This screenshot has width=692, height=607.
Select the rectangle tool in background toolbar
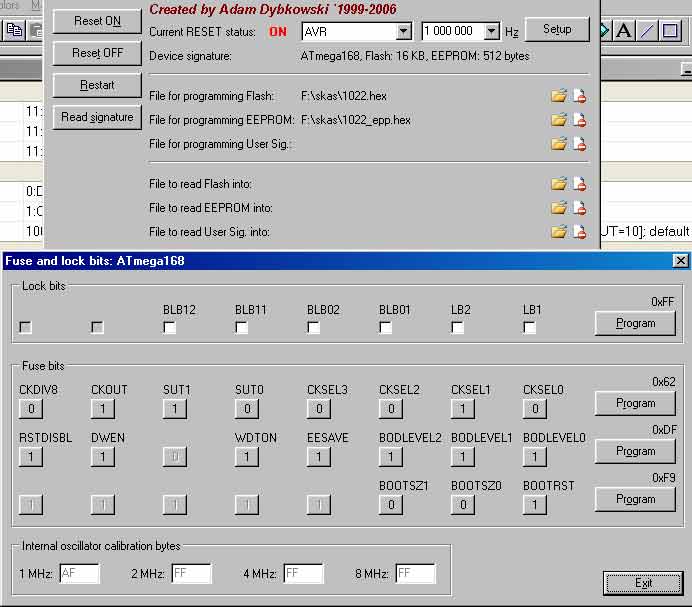pyautogui.click(x=670, y=31)
